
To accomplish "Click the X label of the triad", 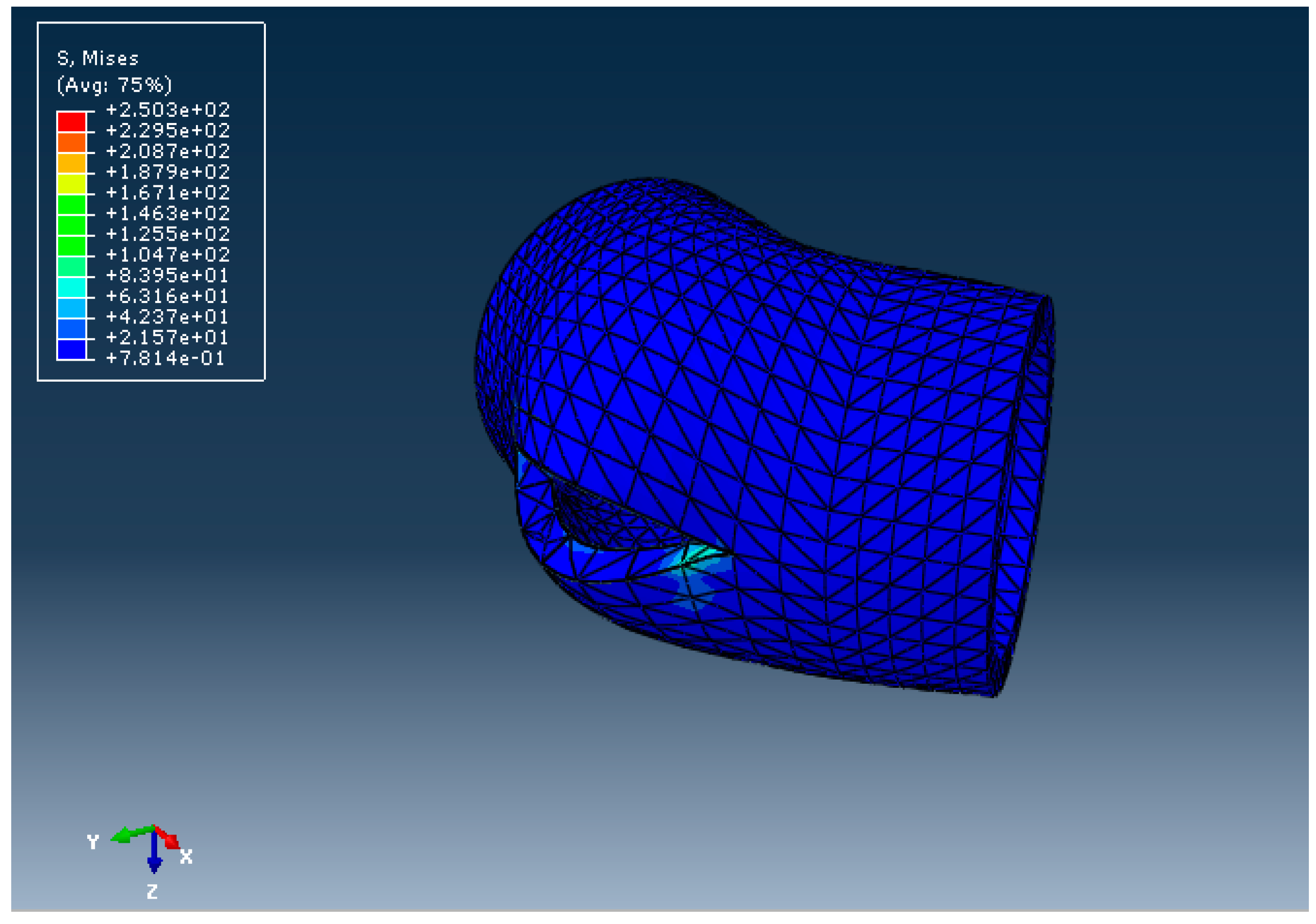I will pyautogui.click(x=186, y=857).
